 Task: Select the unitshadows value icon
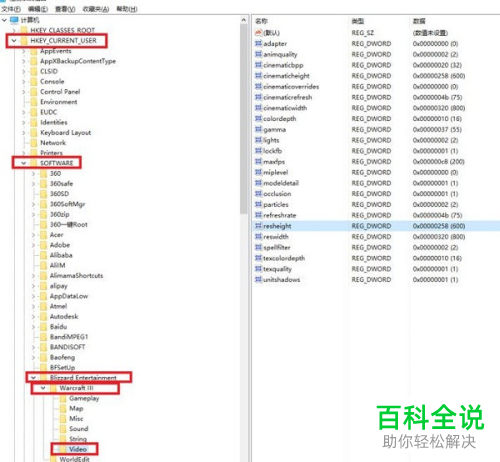[258, 279]
